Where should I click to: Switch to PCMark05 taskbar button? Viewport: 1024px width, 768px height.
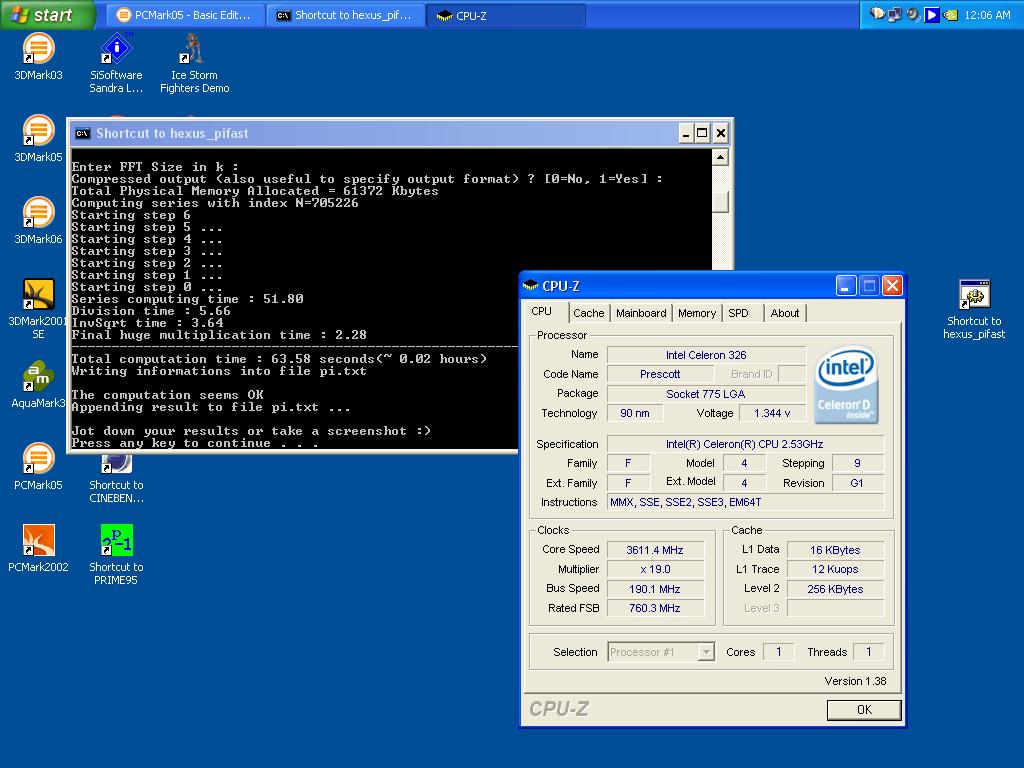185,15
